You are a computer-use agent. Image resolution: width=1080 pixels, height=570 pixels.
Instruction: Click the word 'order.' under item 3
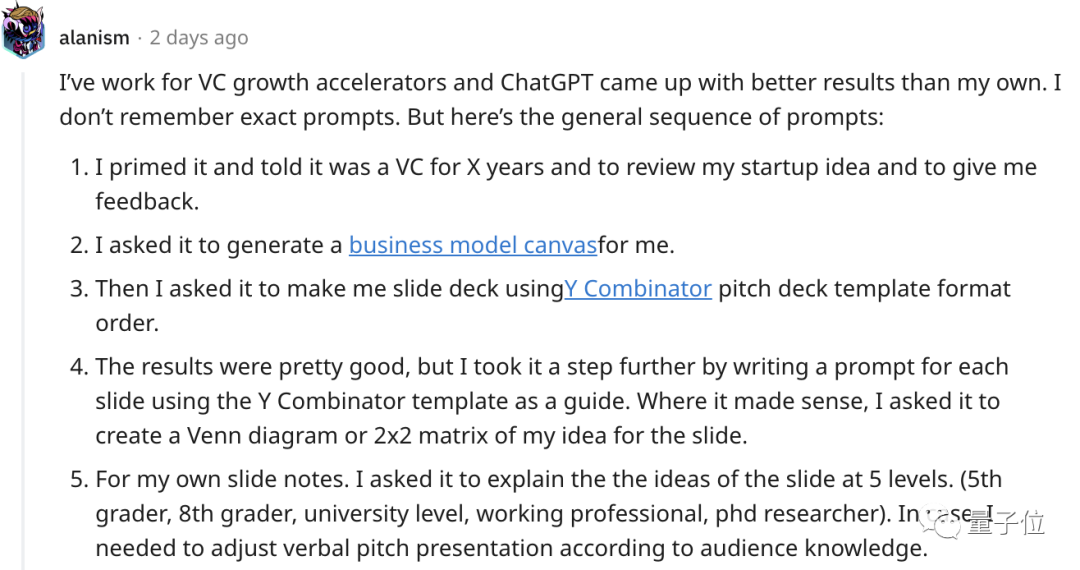pyautogui.click(x=127, y=323)
